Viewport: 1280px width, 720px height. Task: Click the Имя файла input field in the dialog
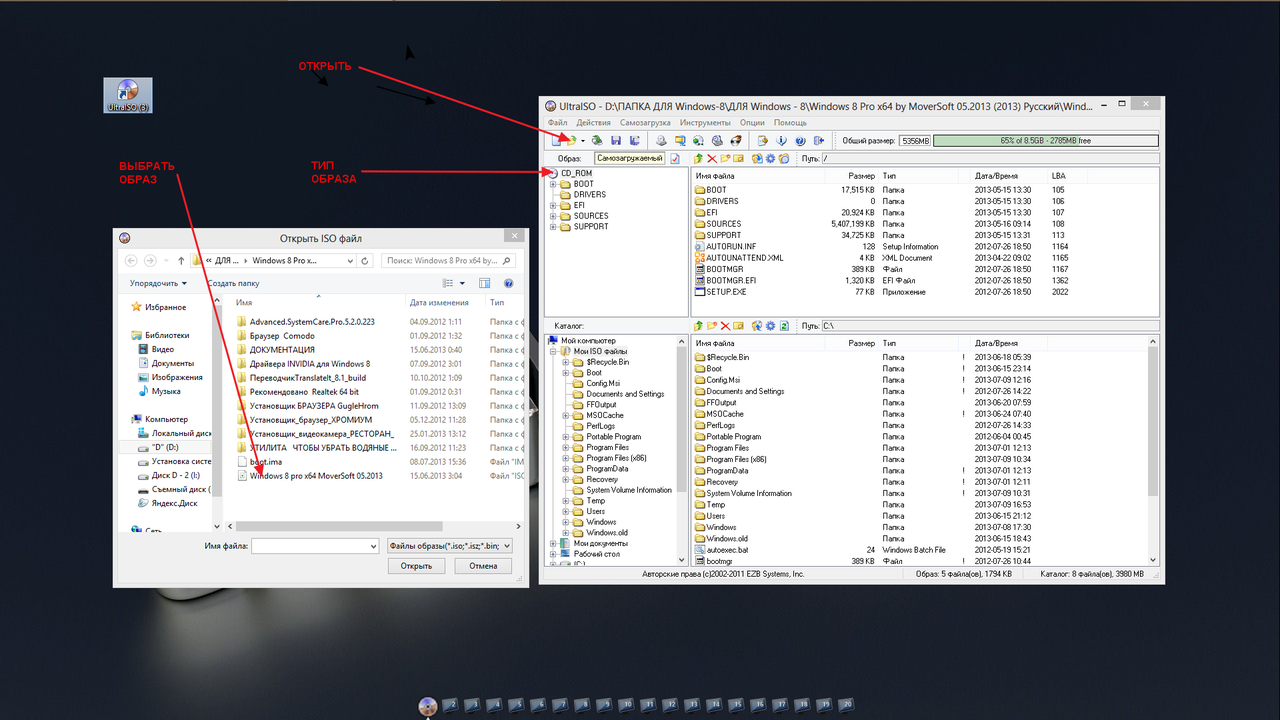[315, 546]
